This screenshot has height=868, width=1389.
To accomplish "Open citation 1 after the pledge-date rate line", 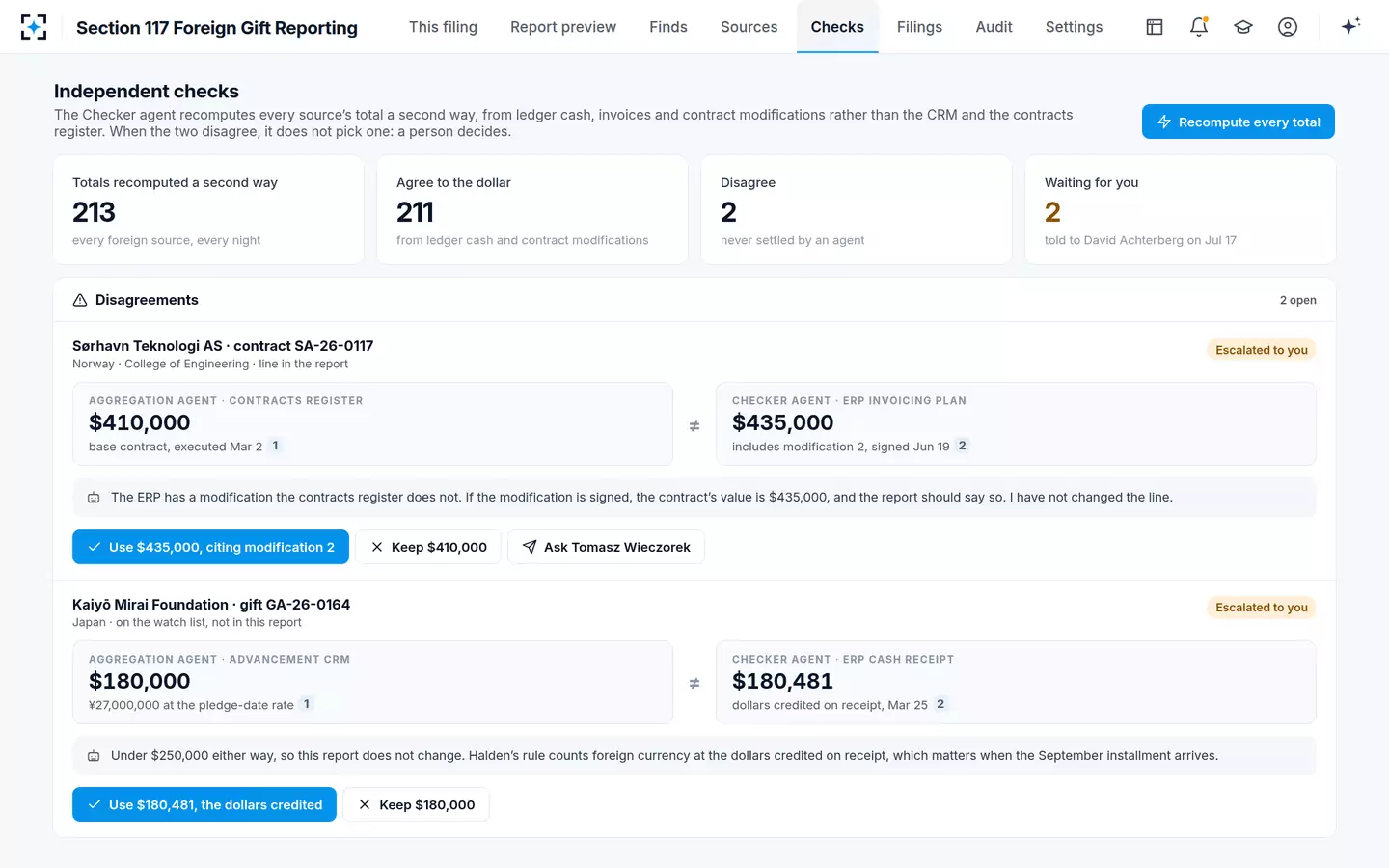I will click(307, 704).
